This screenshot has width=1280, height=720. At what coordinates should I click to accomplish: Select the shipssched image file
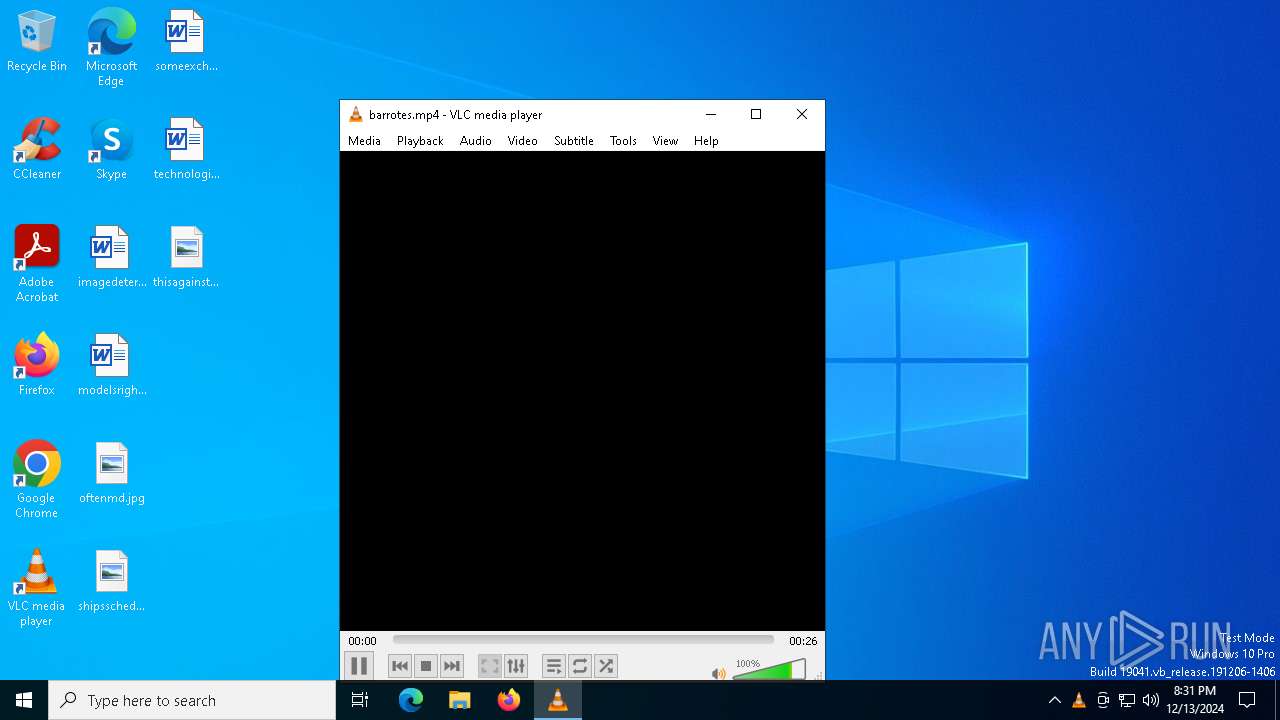(x=111, y=582)
